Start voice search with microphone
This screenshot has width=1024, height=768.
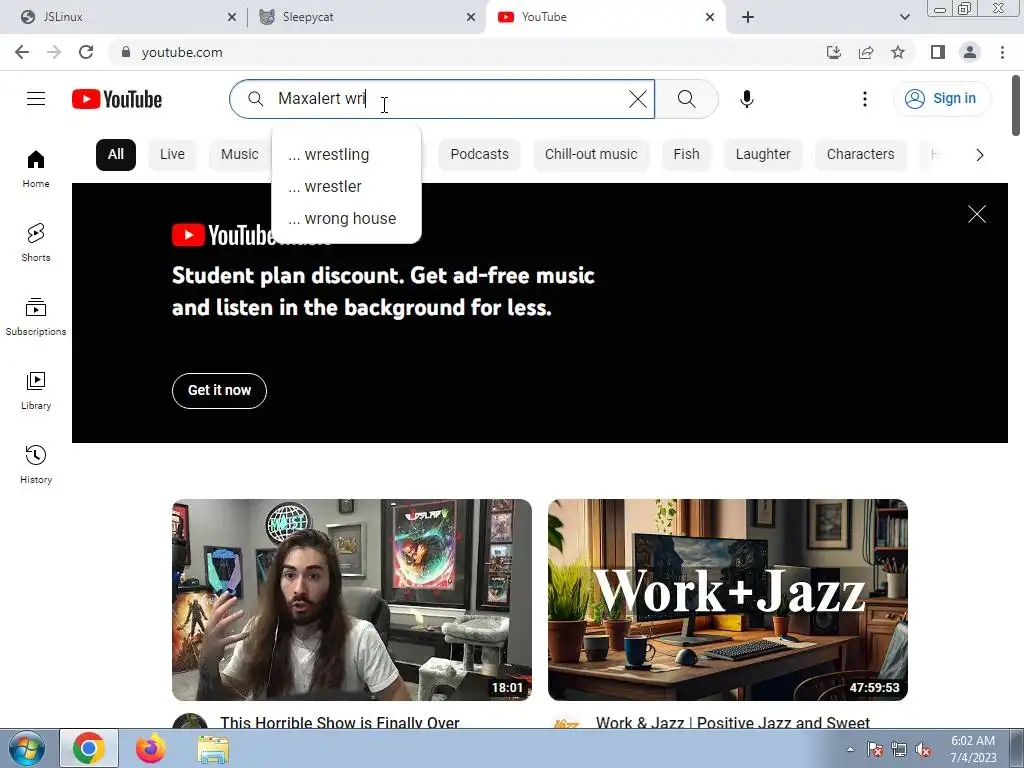[x=746, y=99]
